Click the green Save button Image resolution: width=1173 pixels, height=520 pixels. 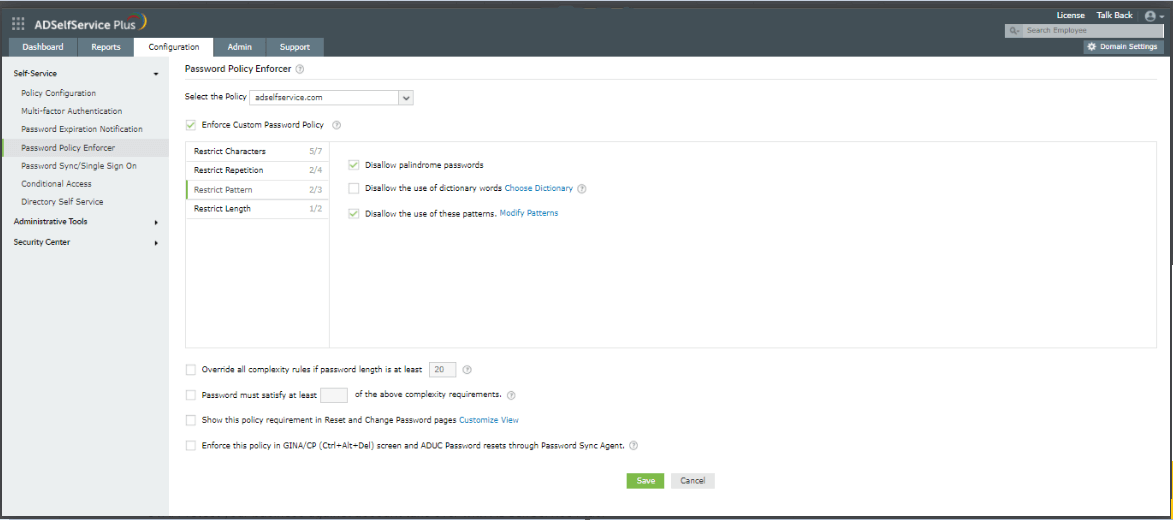click(x=645, y=480)
